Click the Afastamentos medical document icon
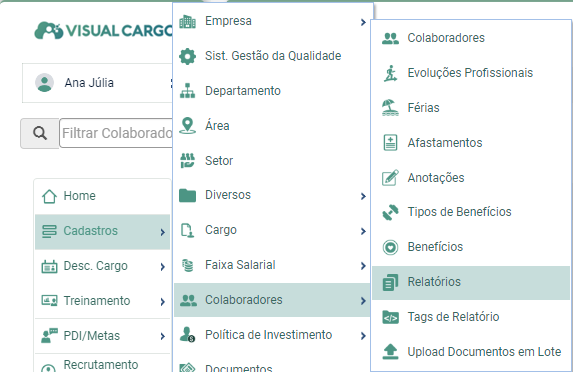573x372 pixels. click(x=390, y=143)
